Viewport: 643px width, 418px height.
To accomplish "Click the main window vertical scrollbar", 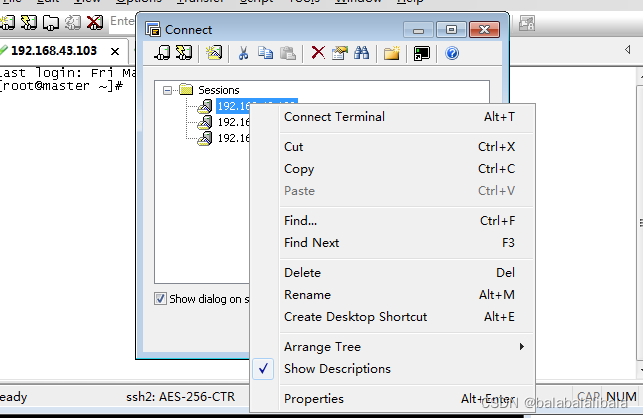I will coord(640,224).
